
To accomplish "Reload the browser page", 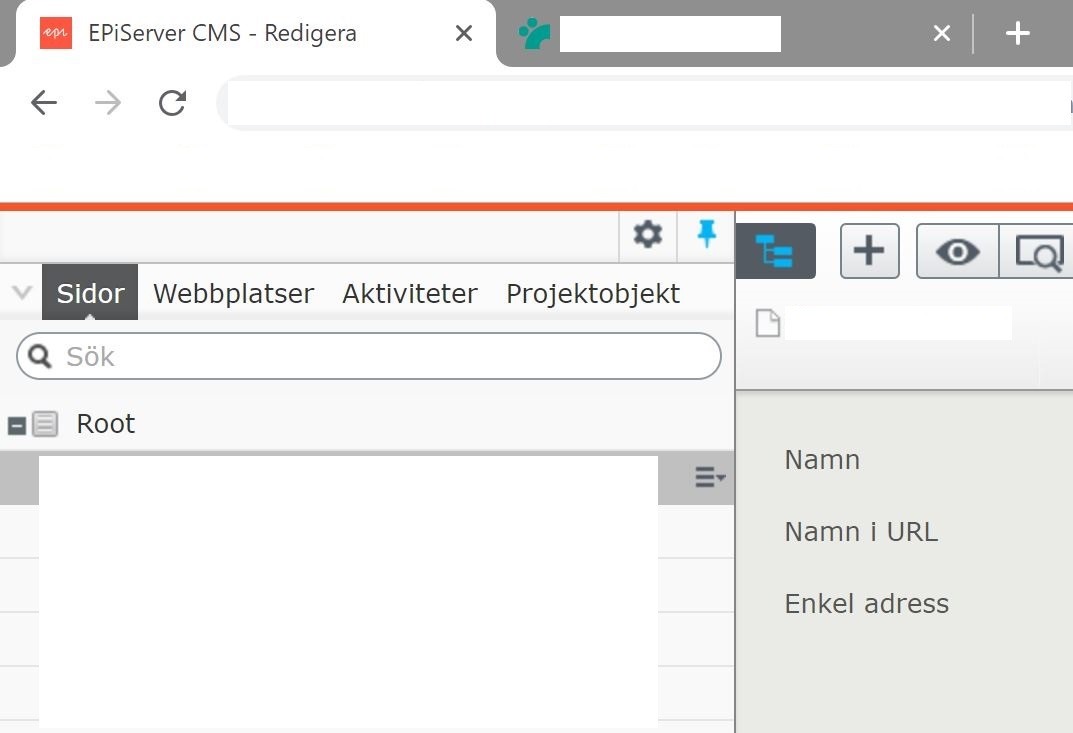I will (x=173, y=102).
